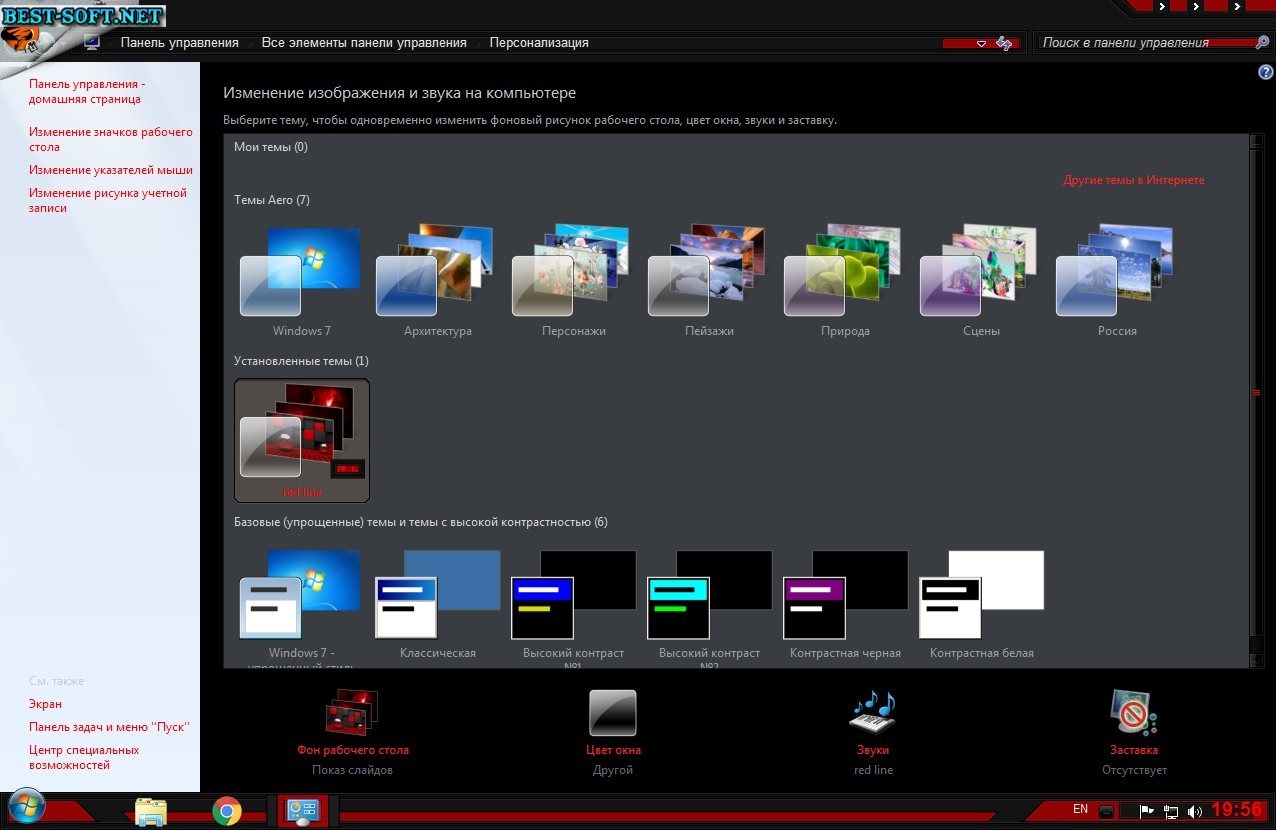Open Изменение указателей мыши link

[110, 170]
